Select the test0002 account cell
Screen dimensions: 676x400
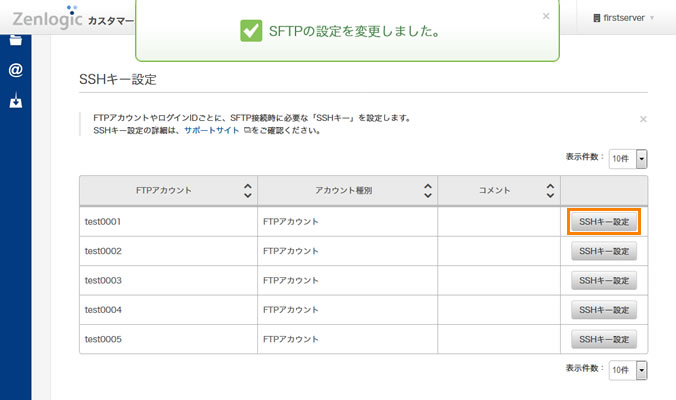(168, 251)
